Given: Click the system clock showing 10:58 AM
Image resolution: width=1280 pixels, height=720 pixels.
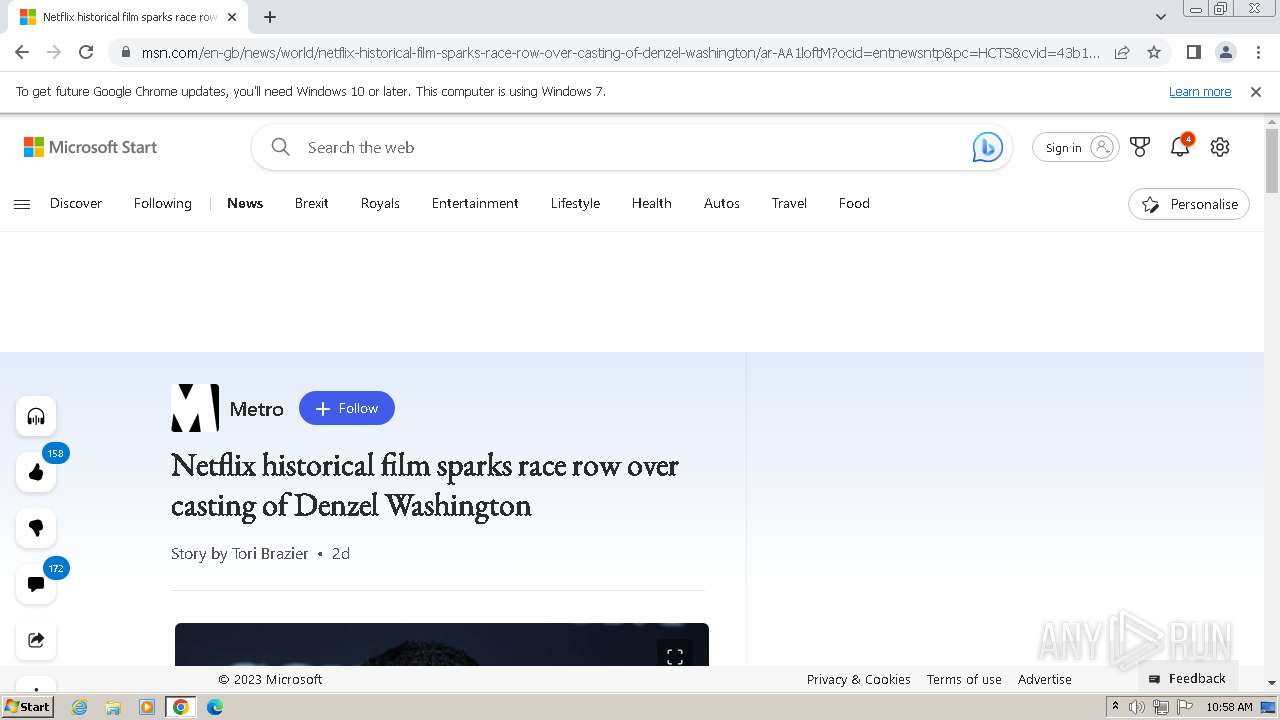Looking at the screenshot, I should tap(1229, 707).
